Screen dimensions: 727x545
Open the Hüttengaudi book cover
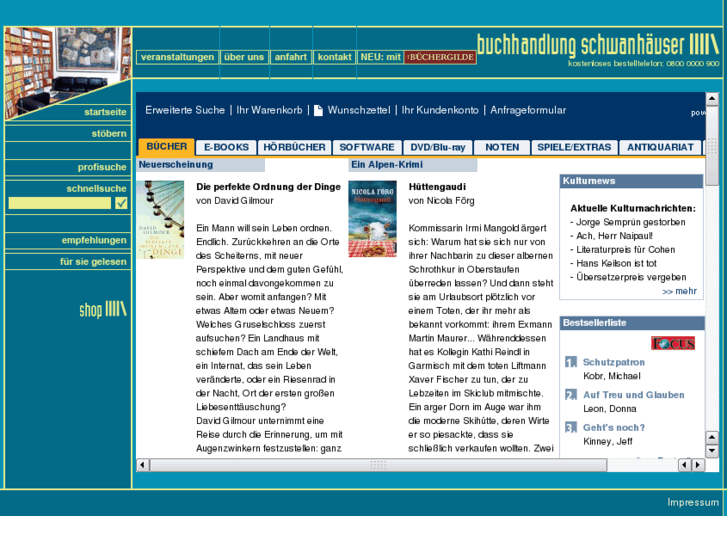pyautogui.click(x=372, y=218)
